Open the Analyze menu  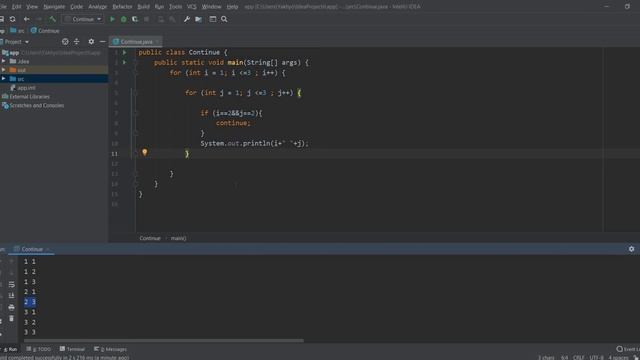(98, 7)
